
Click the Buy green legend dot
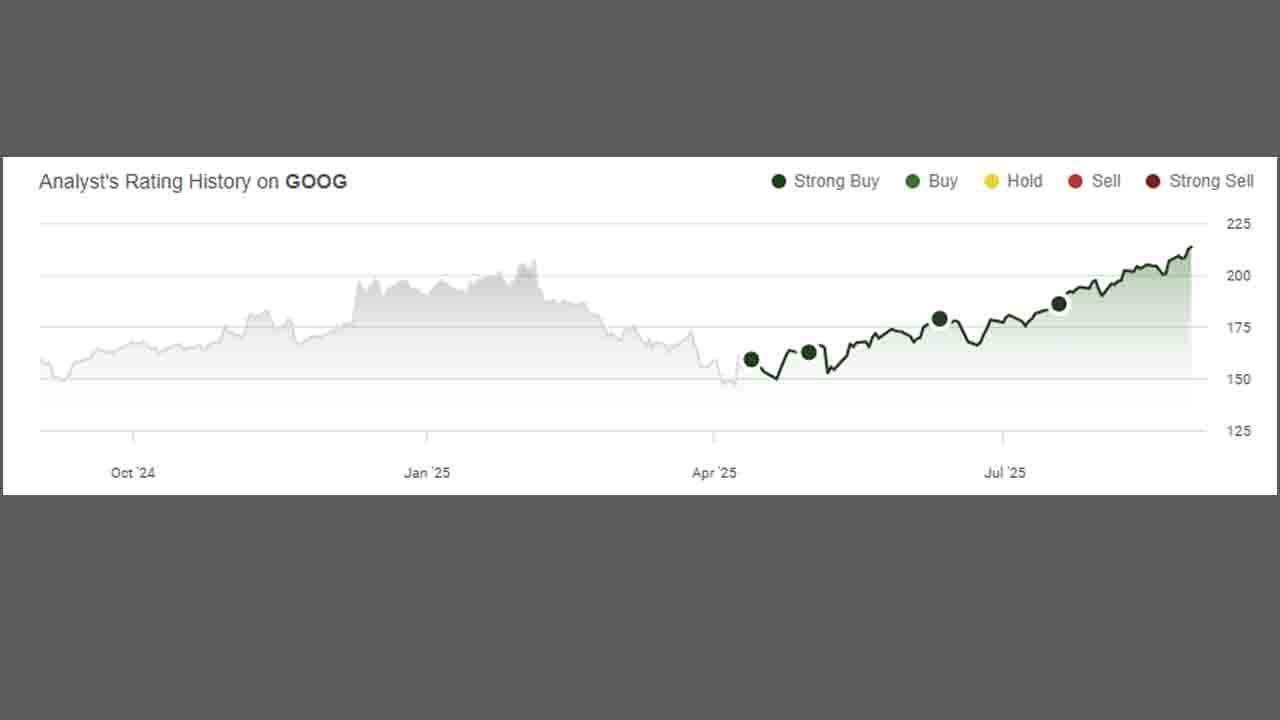click(x=913, y=181)
